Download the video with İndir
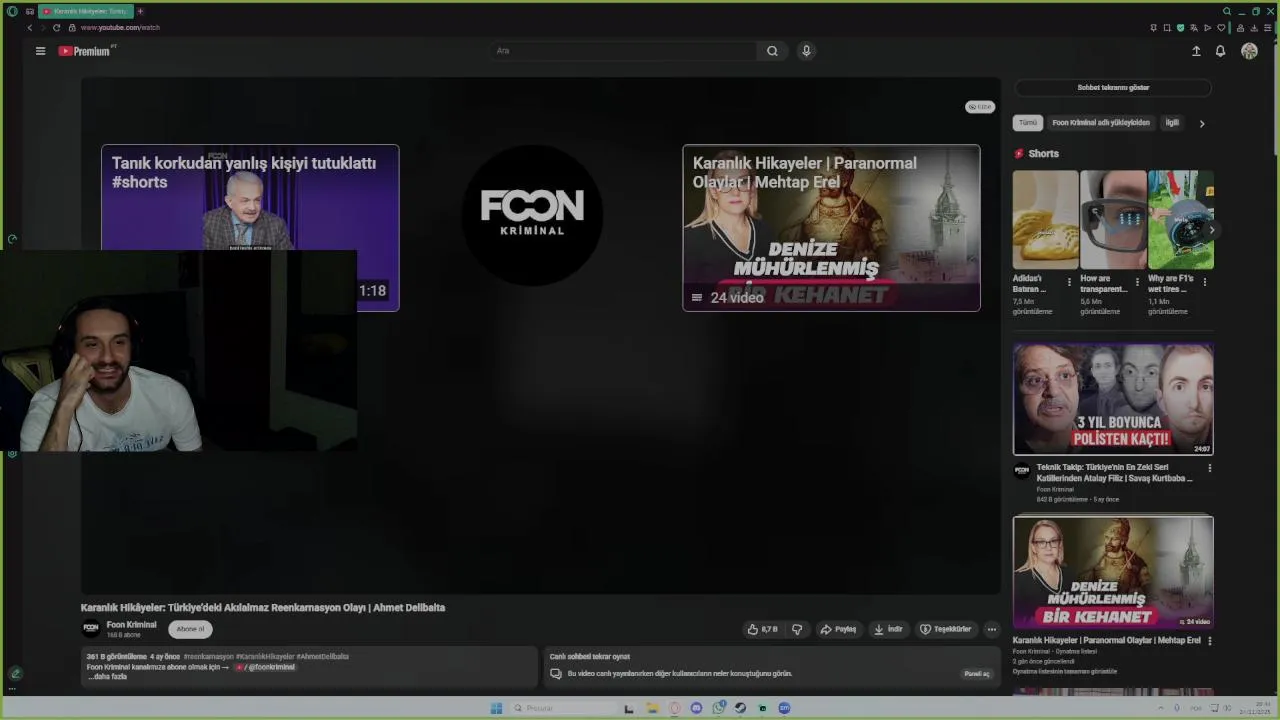 point(888,629)
